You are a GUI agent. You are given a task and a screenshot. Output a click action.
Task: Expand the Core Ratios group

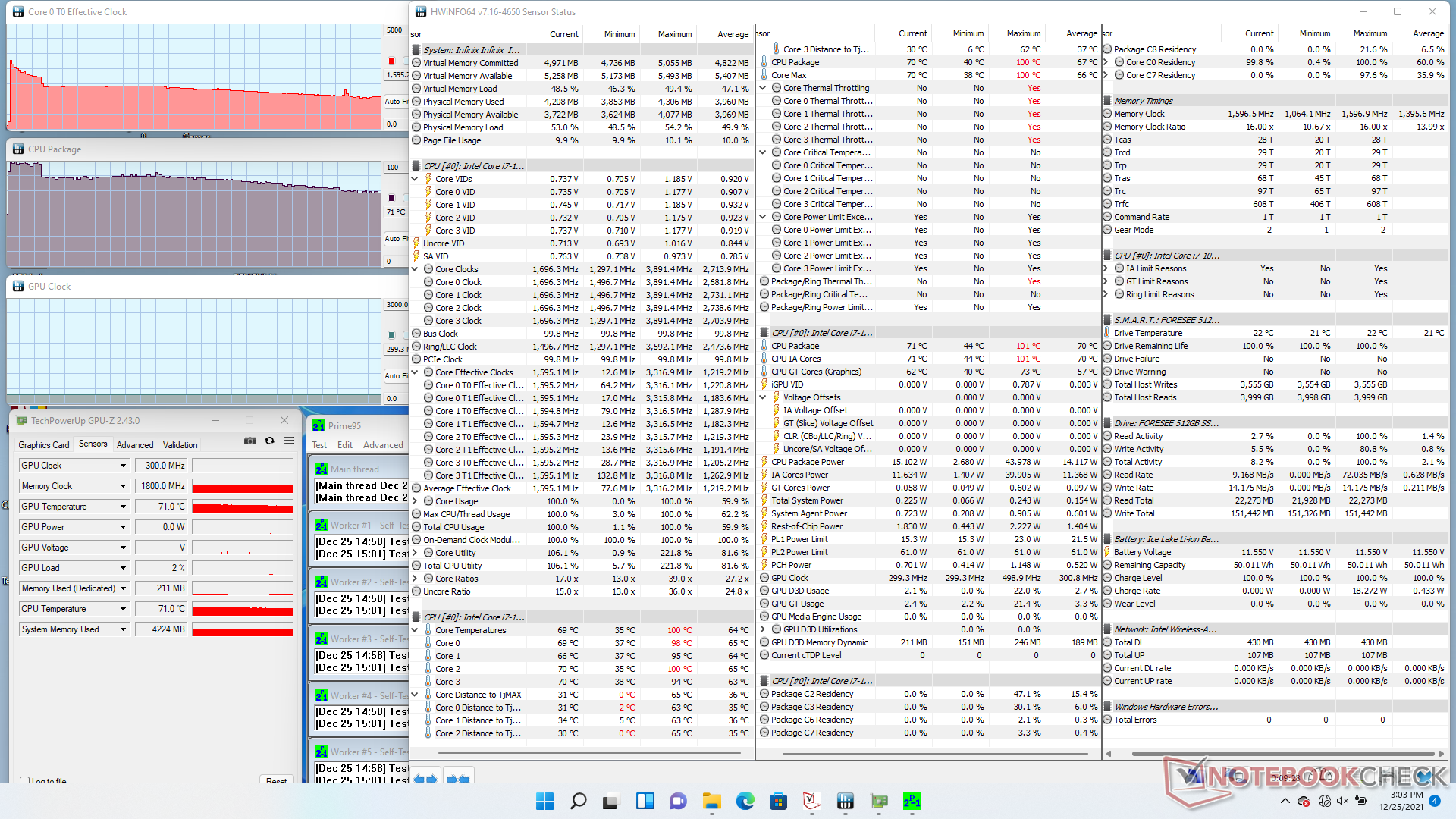415,579
